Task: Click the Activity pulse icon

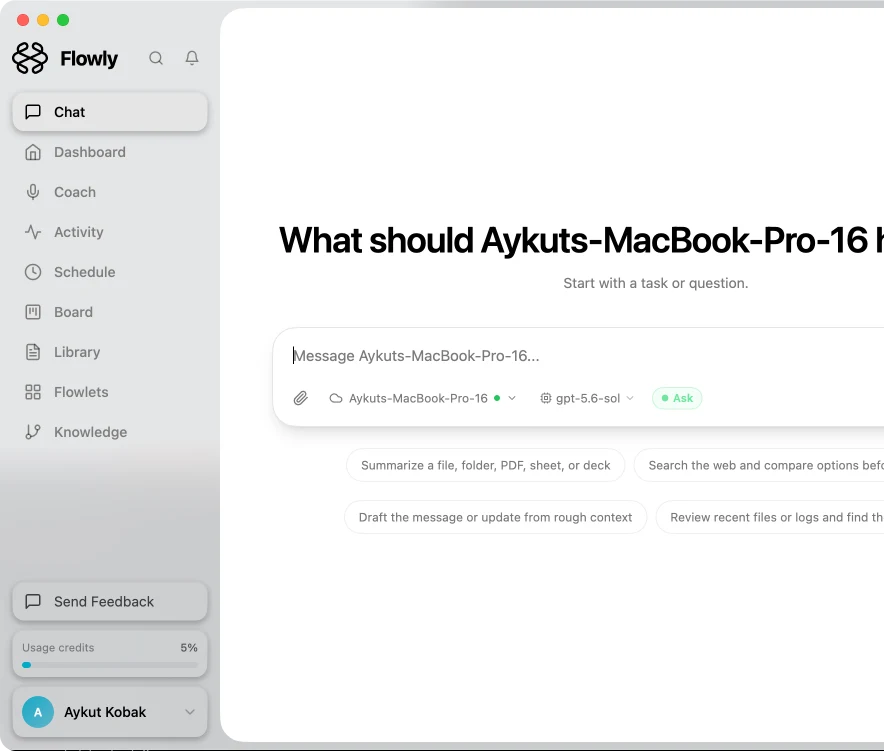Action: click(33, 232)
